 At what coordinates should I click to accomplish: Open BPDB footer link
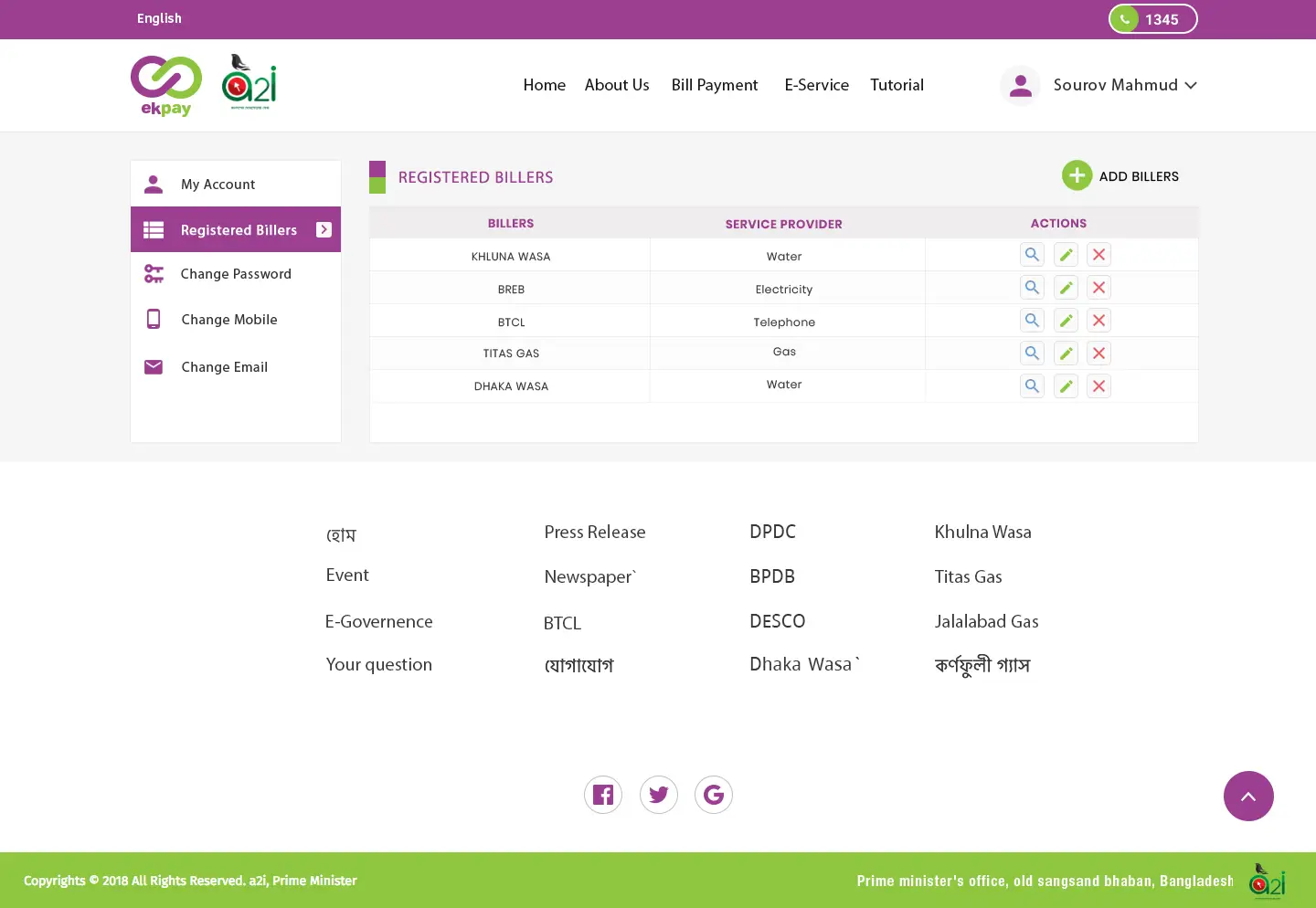772,576
